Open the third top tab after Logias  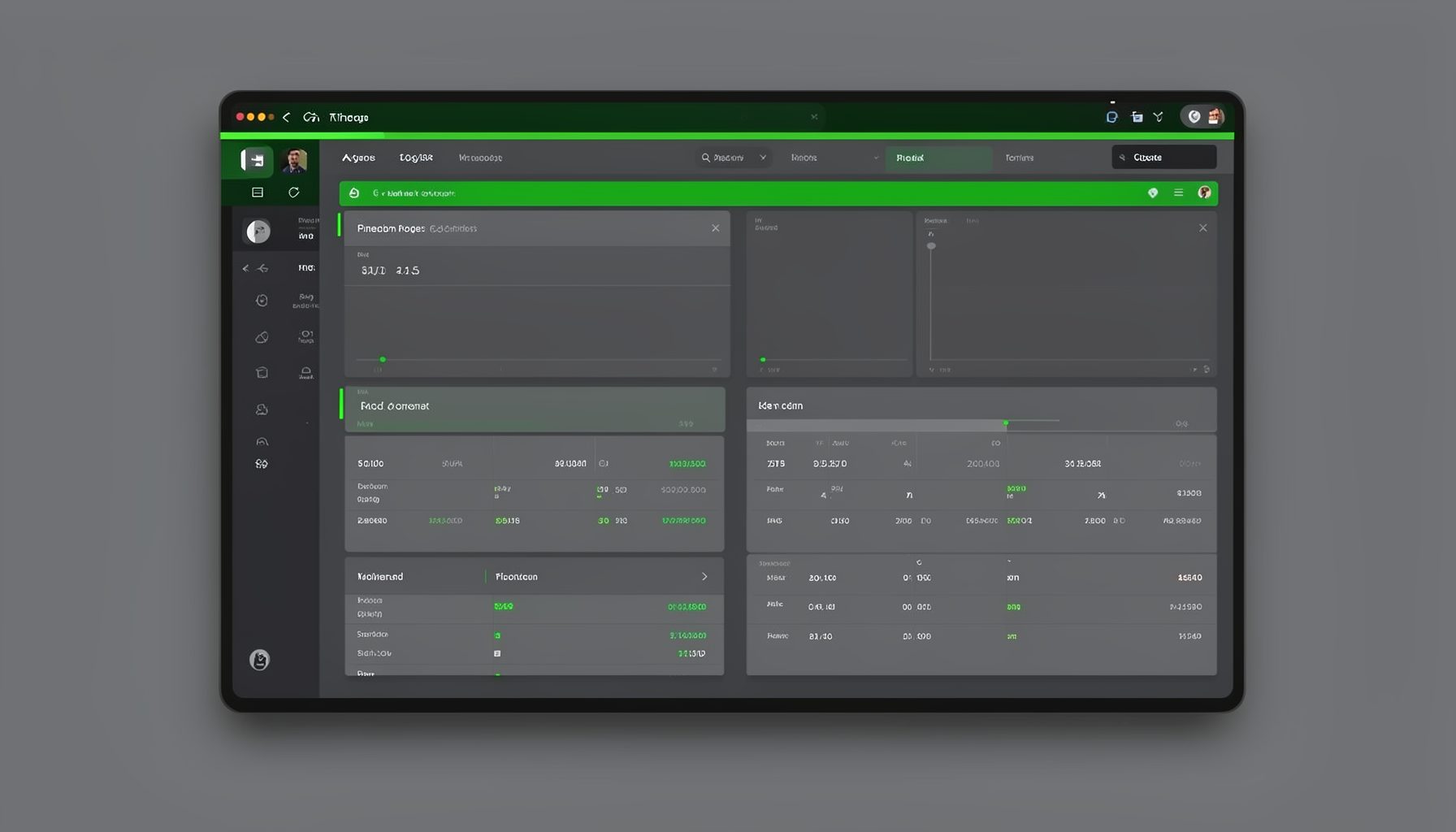pyautogui.click(x=480, y=158)
